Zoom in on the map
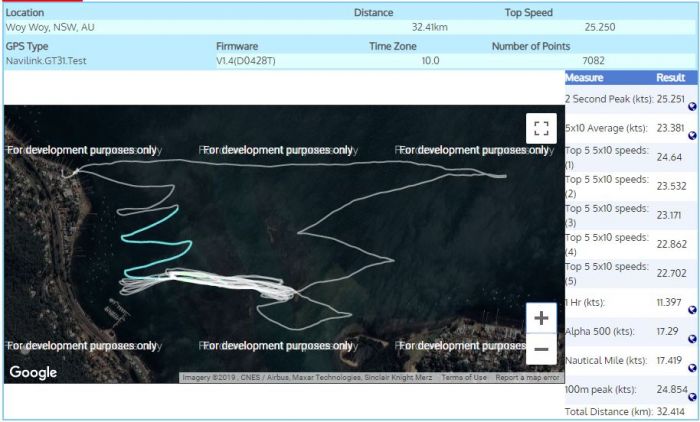The width and height of the screenshot is (700, 422). [x=541, y=319]
